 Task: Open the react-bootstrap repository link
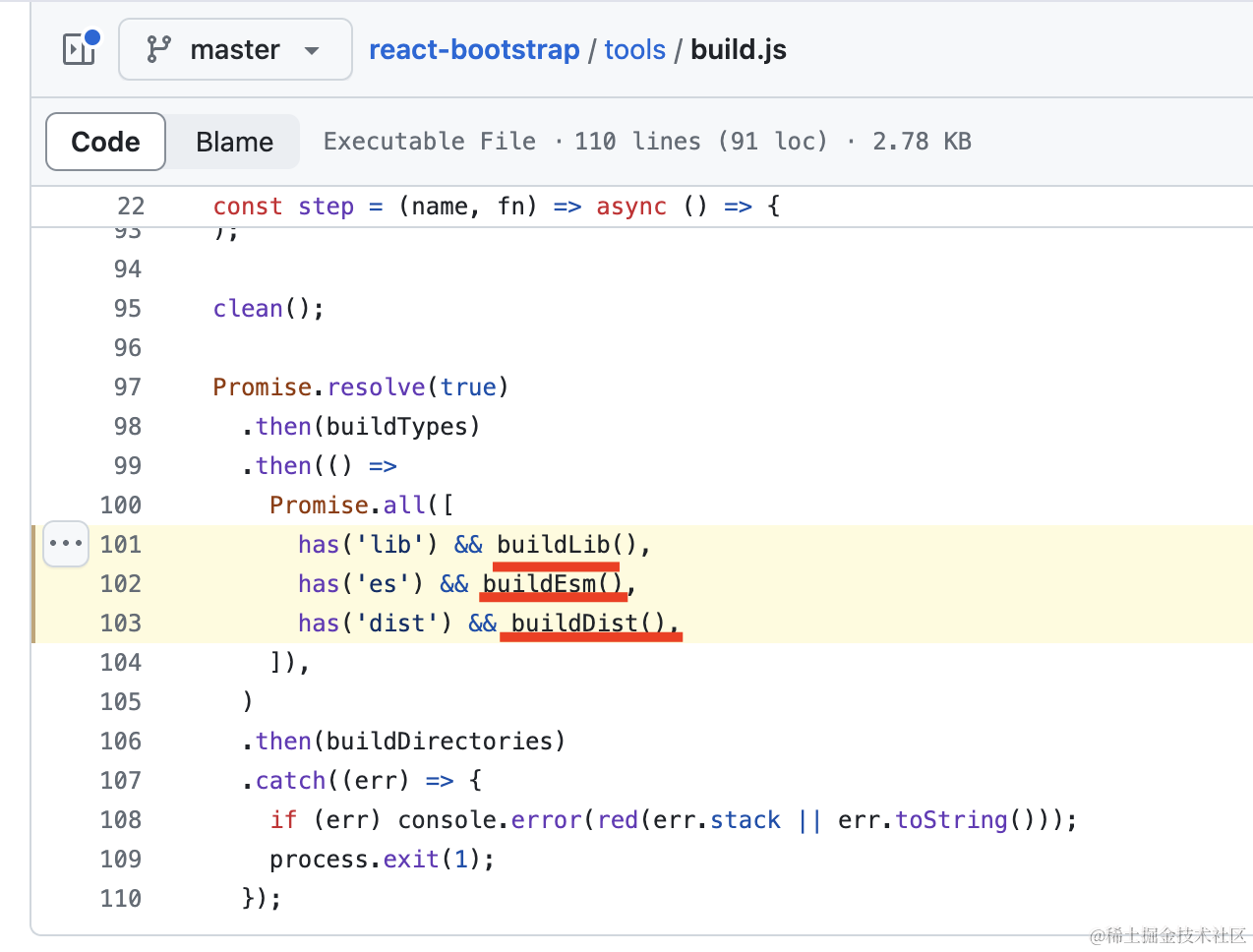474,50
